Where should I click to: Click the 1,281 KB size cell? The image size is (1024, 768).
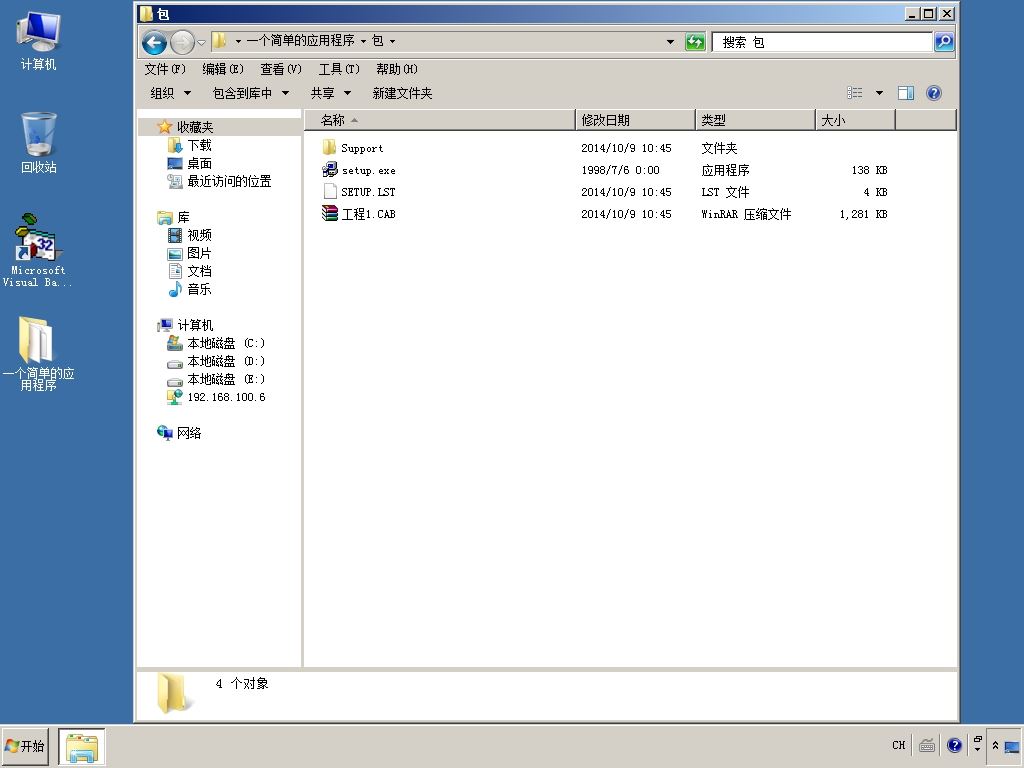pyautogui.click(x=863, y=214)
